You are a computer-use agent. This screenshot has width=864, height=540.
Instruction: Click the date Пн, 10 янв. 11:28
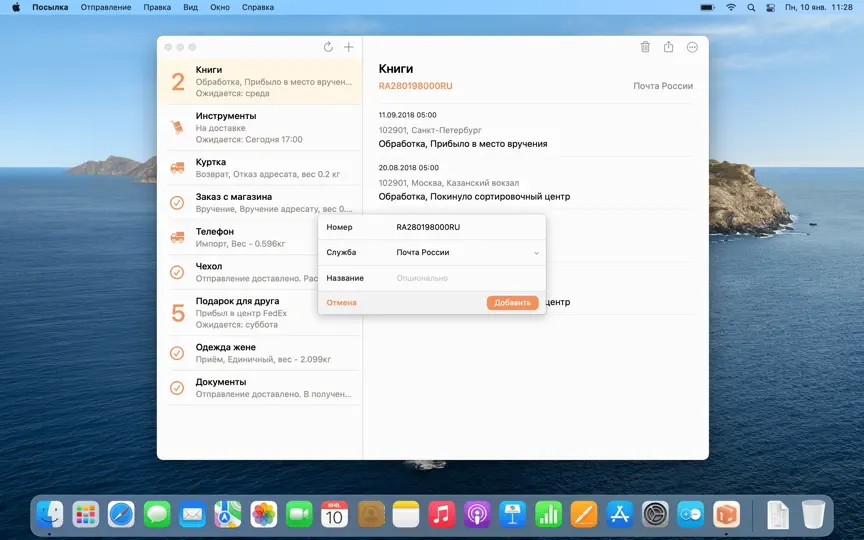[x=819, y=8]
